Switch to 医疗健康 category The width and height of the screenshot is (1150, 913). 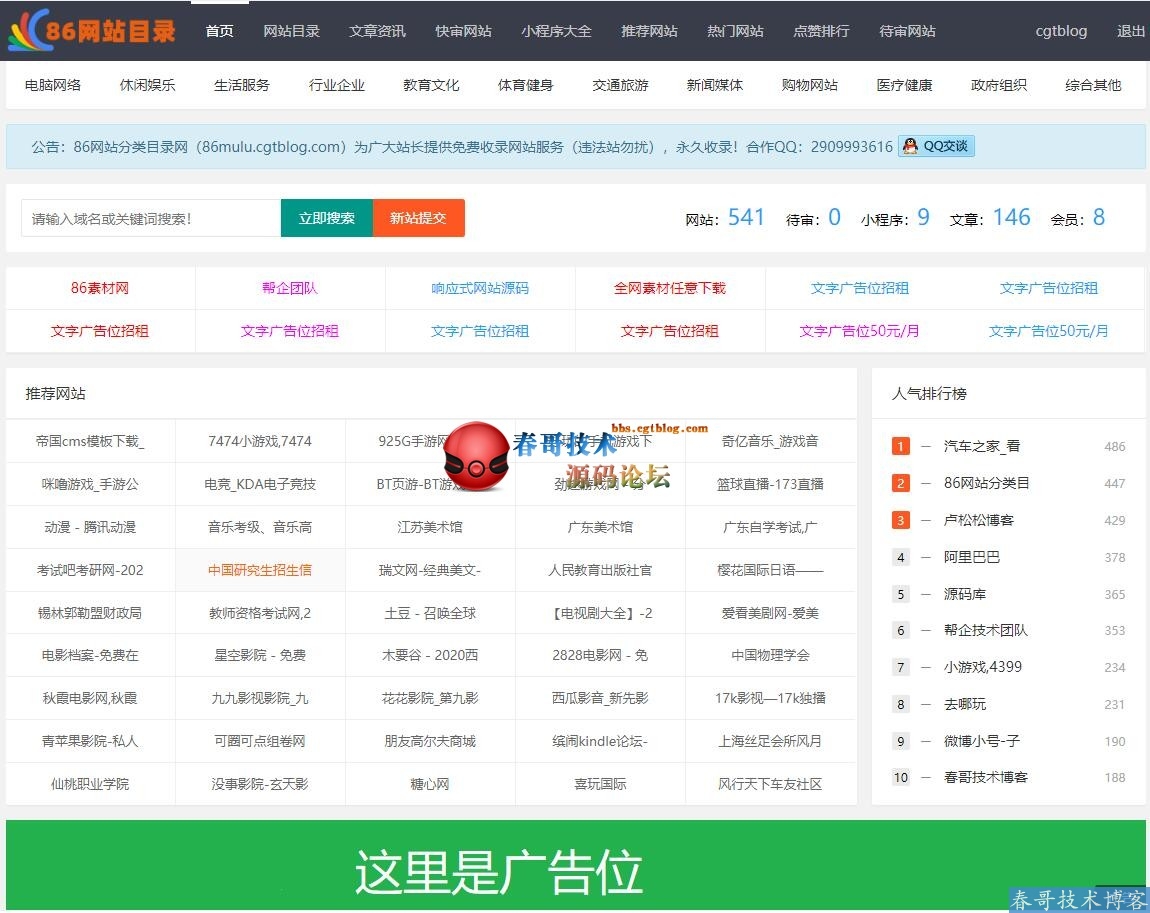coord(904,85)
